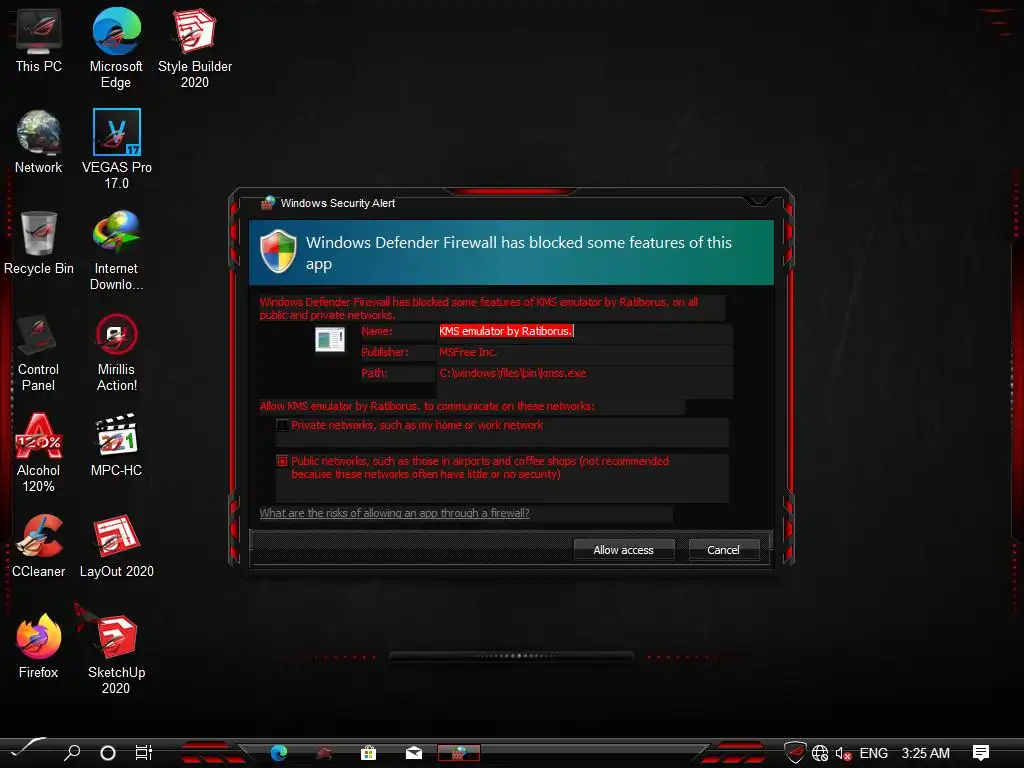This screenshot has height=768, width=1024.
Task: Click the muted volume tray icon
Action: pyautogui.click(x=843, y=754)
